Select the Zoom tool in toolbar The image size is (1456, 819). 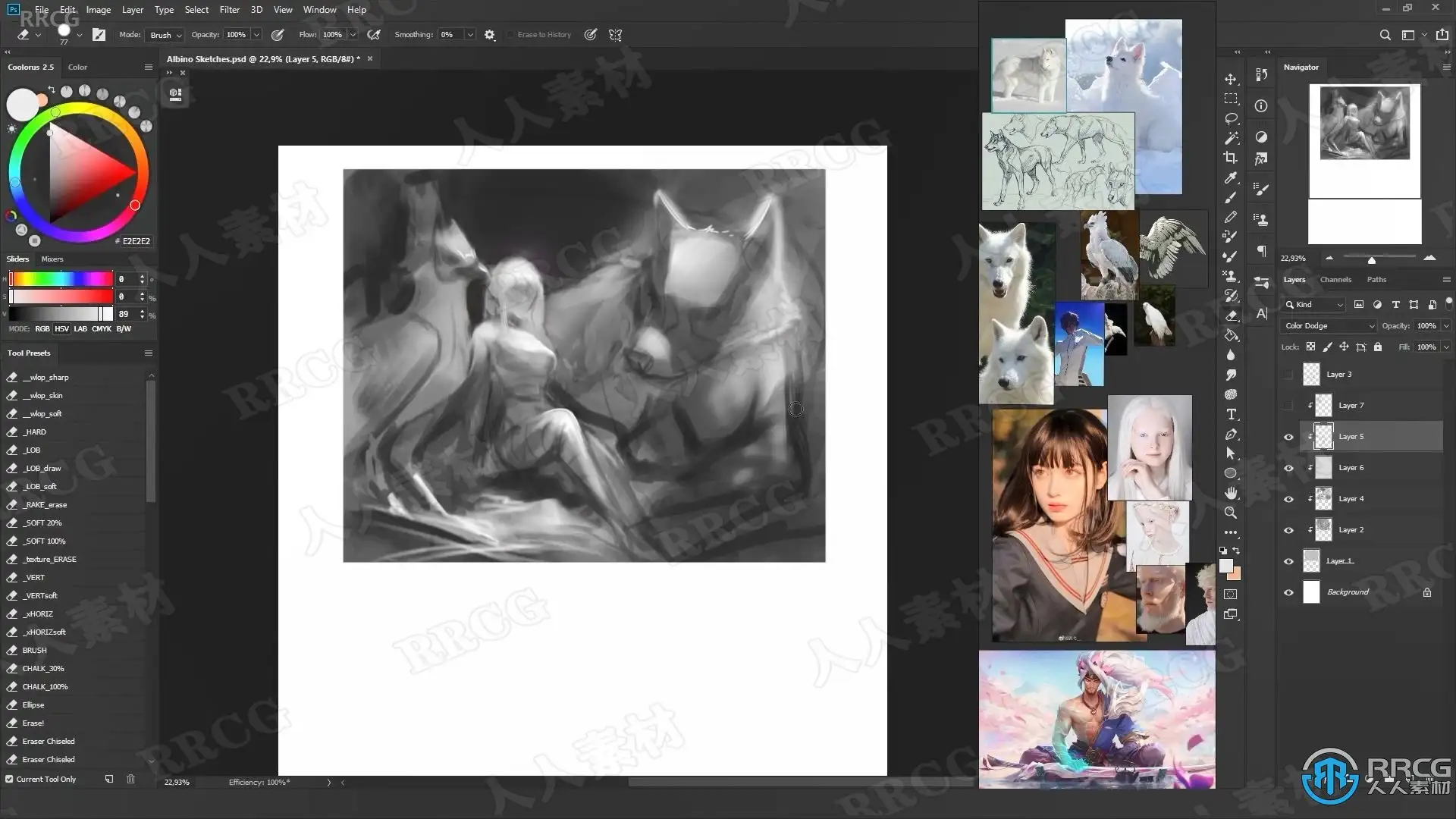click(1231, 513)
